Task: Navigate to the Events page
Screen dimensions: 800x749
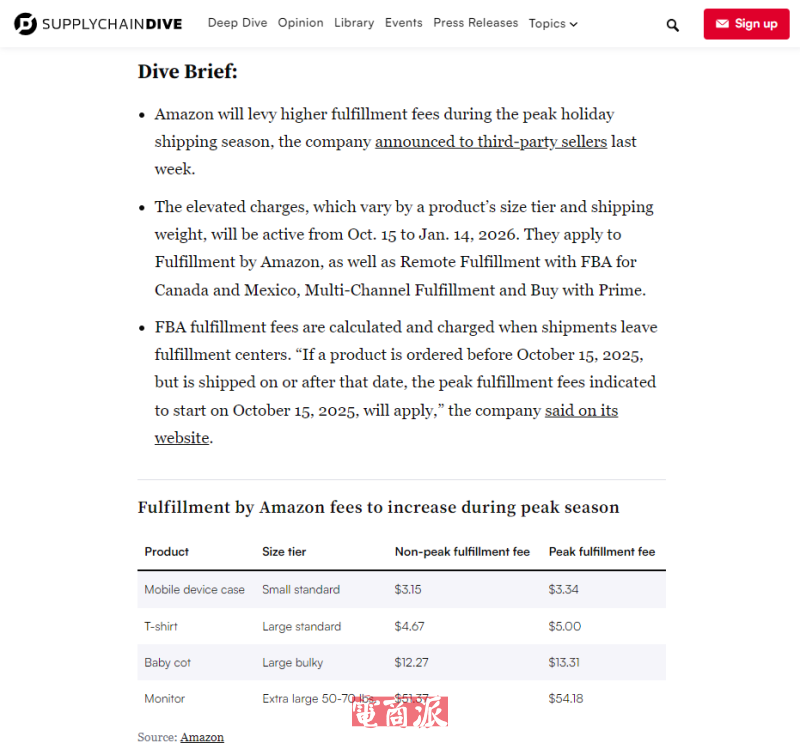Action: [x=403, y=23]
